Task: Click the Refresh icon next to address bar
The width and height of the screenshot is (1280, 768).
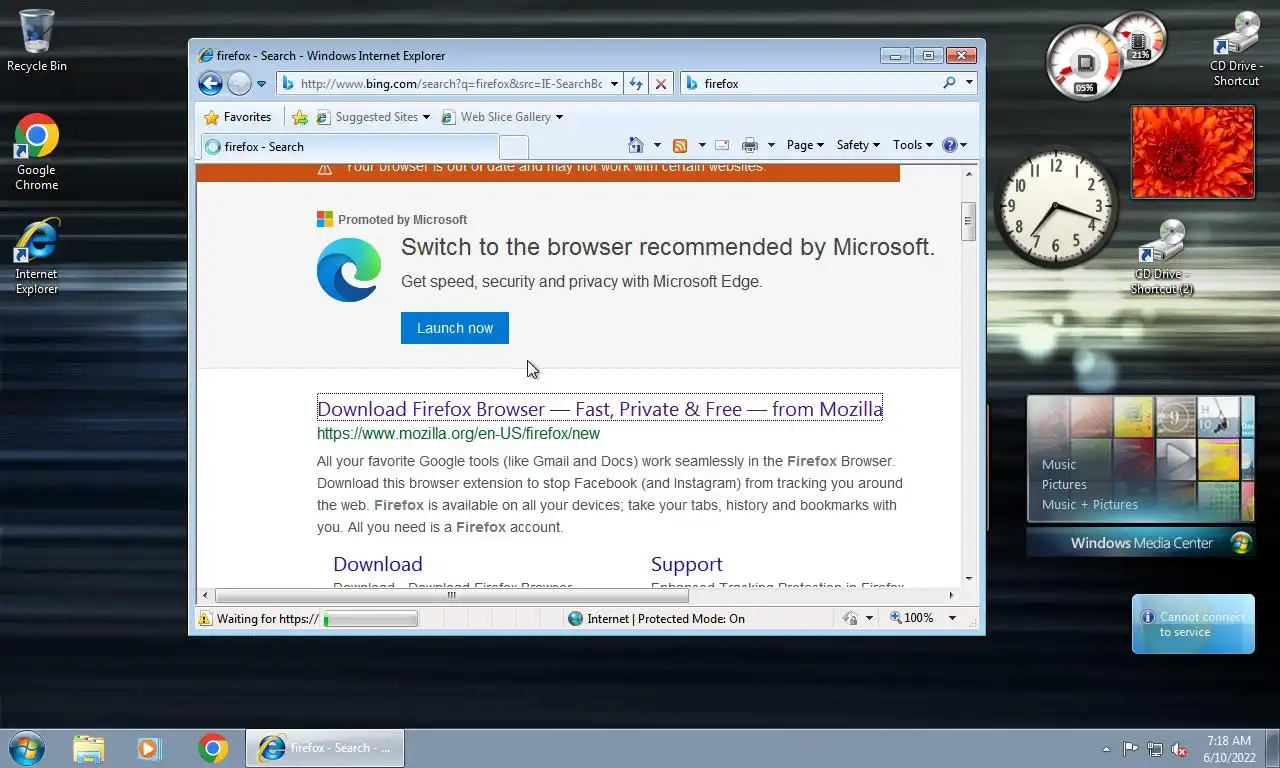Action: click(x=636, y=84)
